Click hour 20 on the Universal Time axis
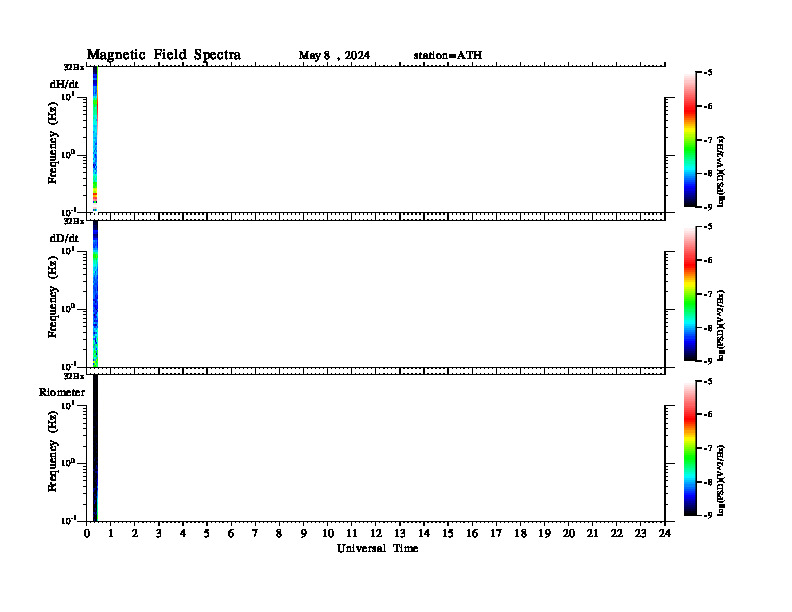The image size is (792, 612). pos(569,533)
